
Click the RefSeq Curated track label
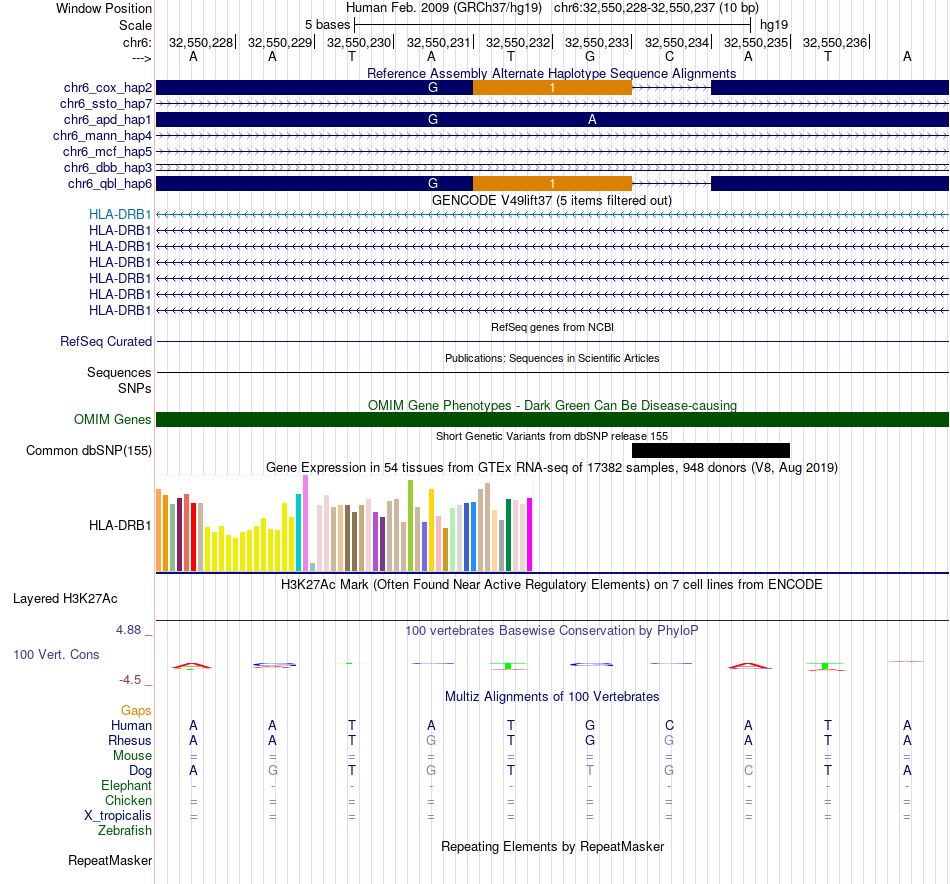[105, 342]
